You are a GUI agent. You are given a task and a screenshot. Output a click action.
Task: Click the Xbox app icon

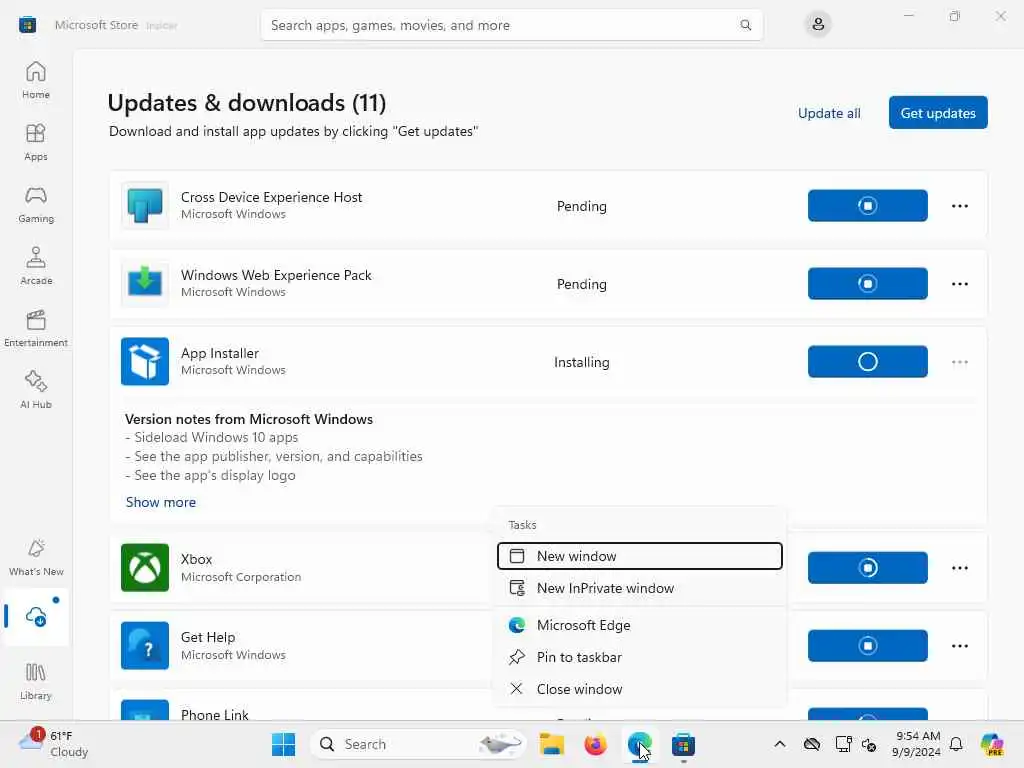[145, 568]
